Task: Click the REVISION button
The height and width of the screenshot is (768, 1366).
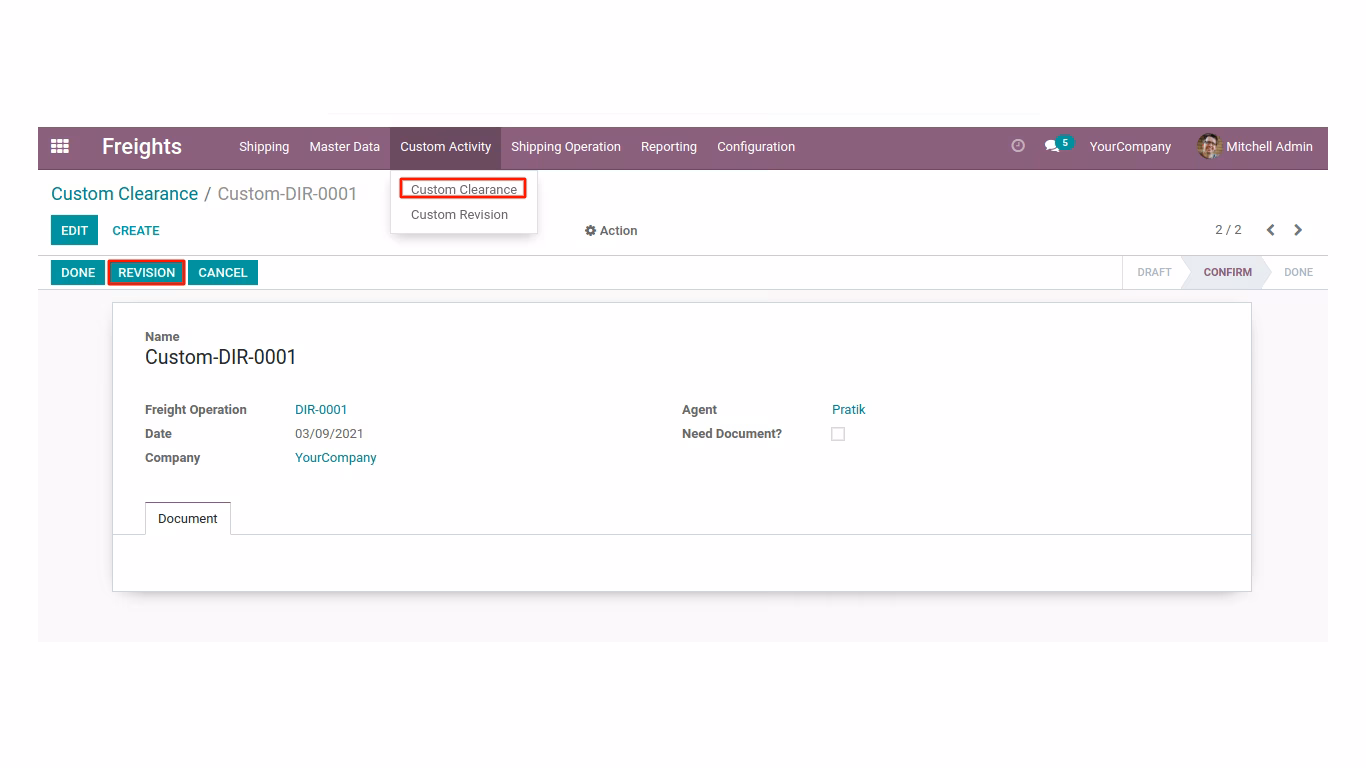Action: pos(147,272)
